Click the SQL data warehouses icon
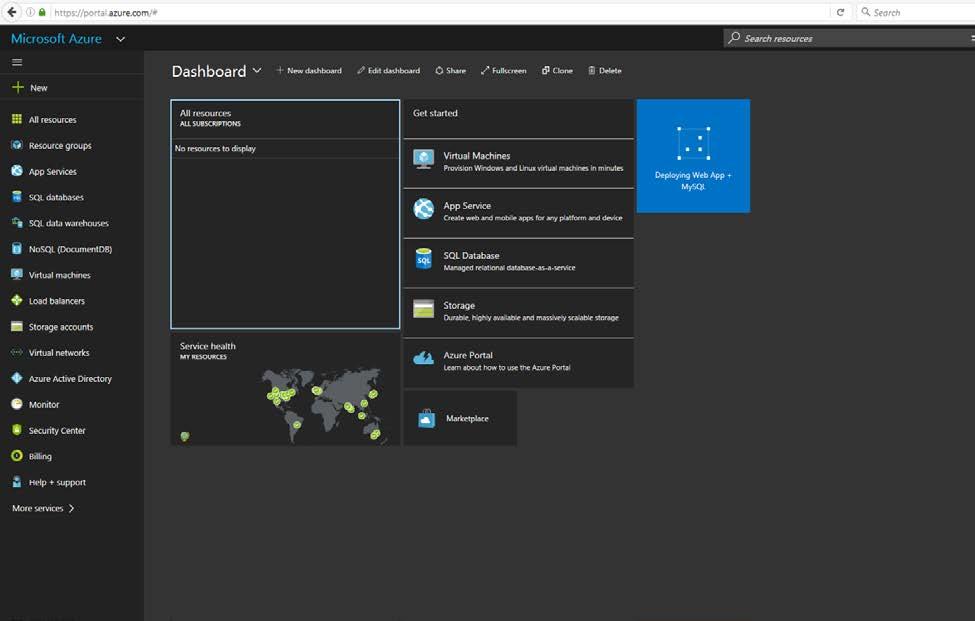This screenshot has width=975, height=621. (x=17, y=223)
